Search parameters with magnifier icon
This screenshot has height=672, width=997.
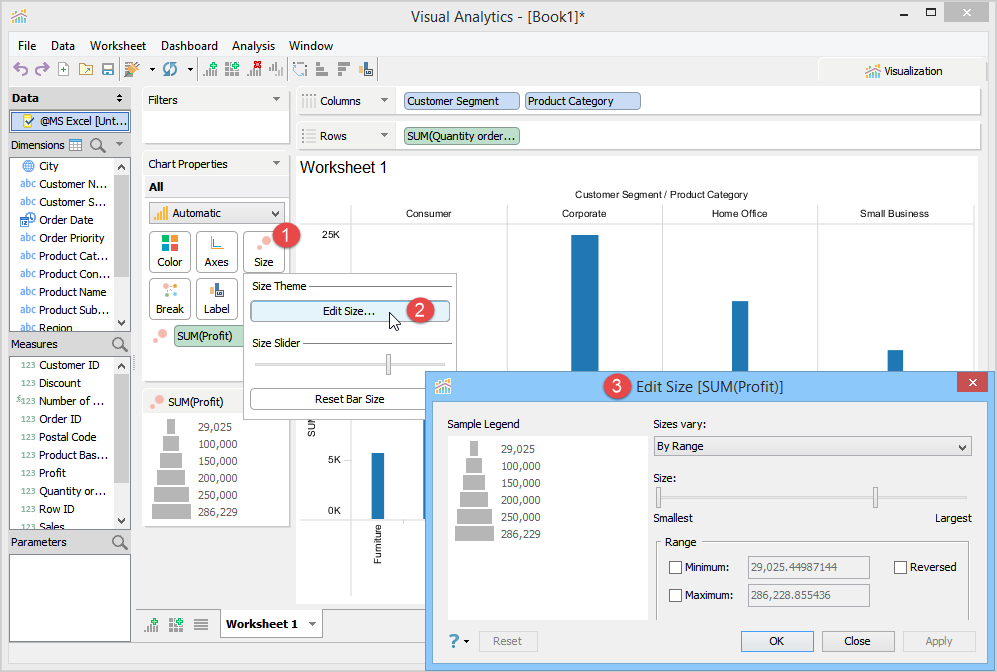[120, 542]
